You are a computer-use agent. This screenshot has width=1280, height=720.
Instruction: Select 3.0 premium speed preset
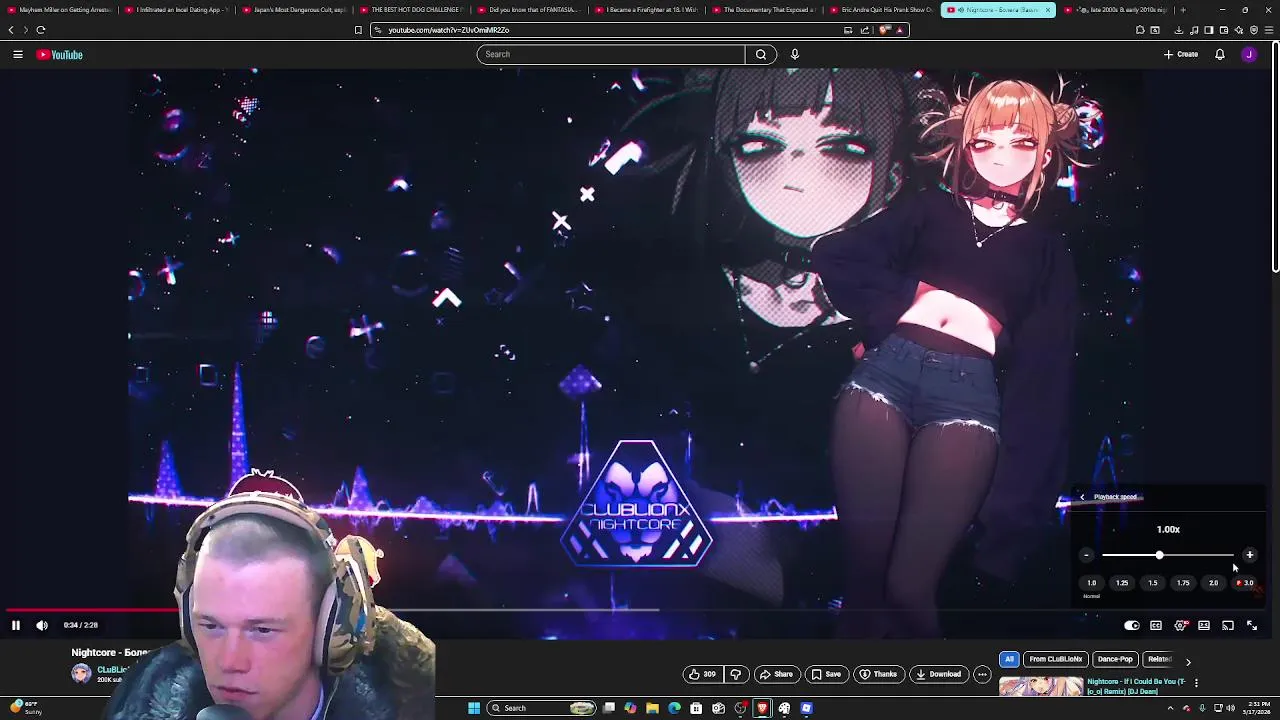[x=1245, y=583]
